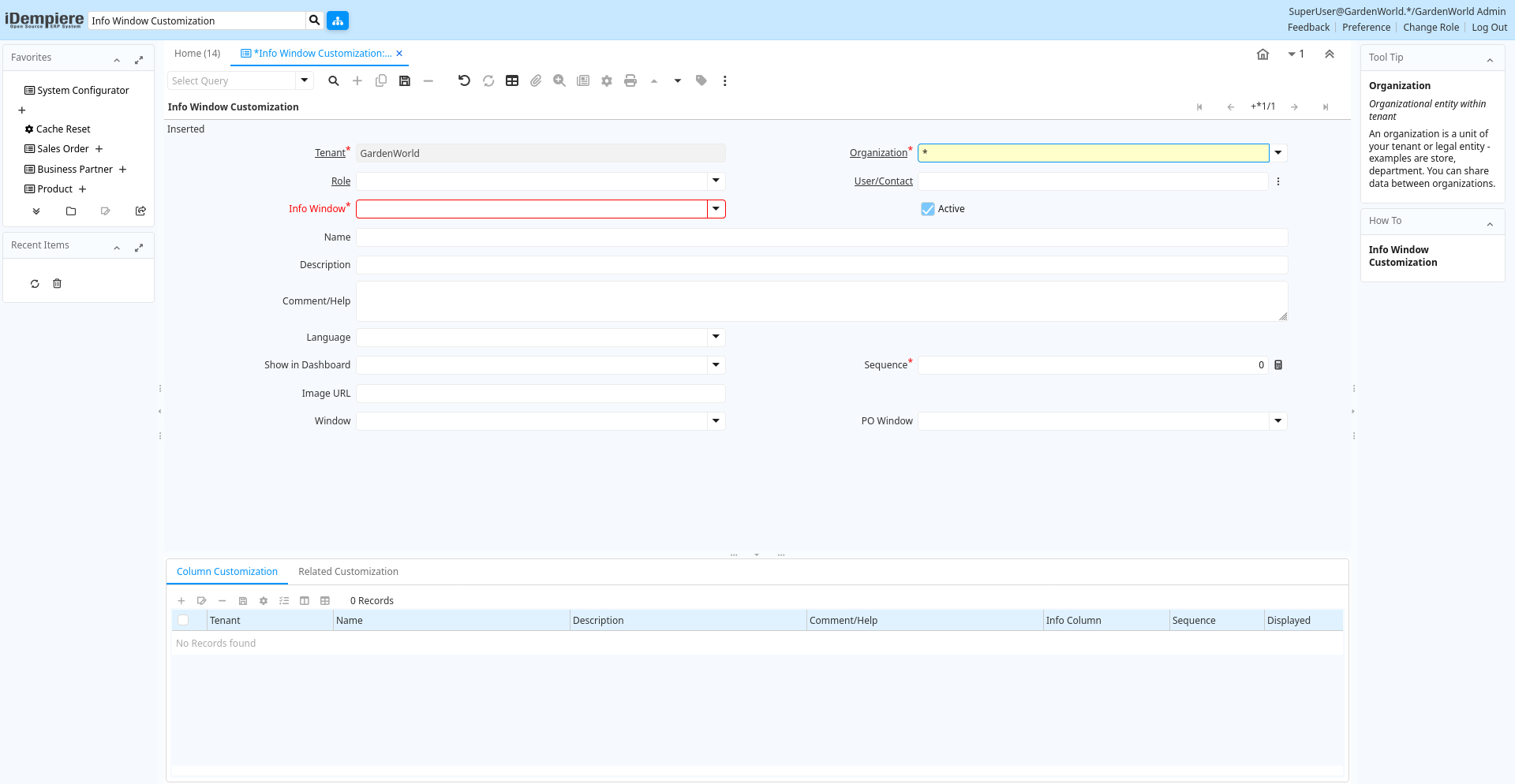Click the Find record magnifier icon
This screenshot has height=784, width=1515.
[334, 80]
